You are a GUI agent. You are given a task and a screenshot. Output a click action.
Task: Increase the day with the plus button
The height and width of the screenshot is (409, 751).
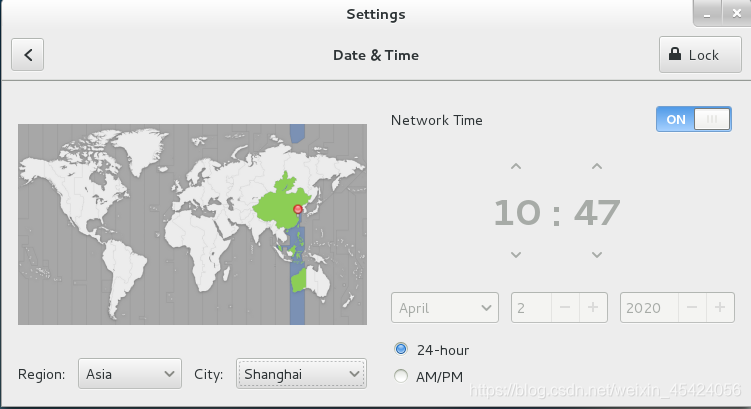[593, 307]
